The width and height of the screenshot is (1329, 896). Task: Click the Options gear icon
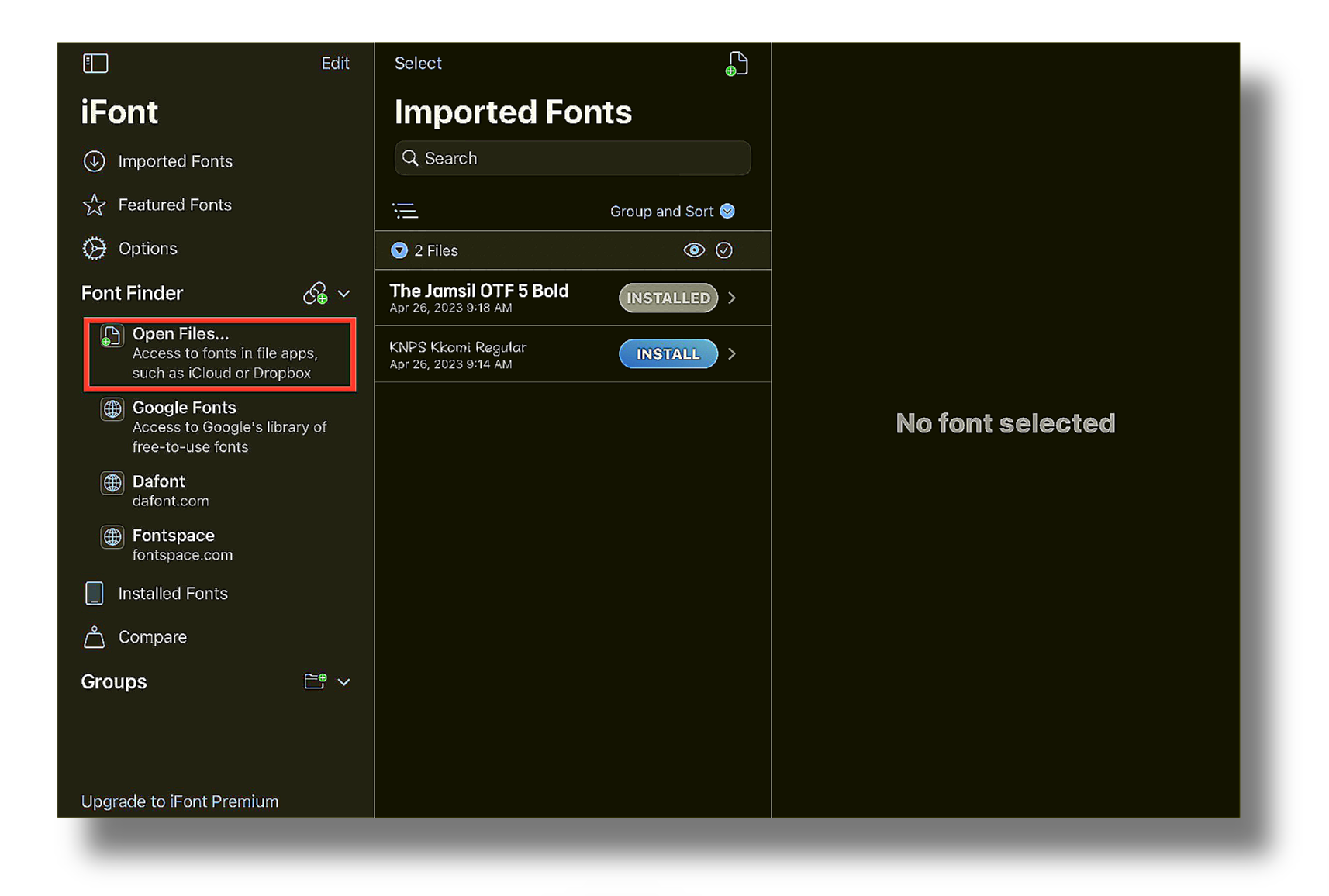(x=95, y=248)
